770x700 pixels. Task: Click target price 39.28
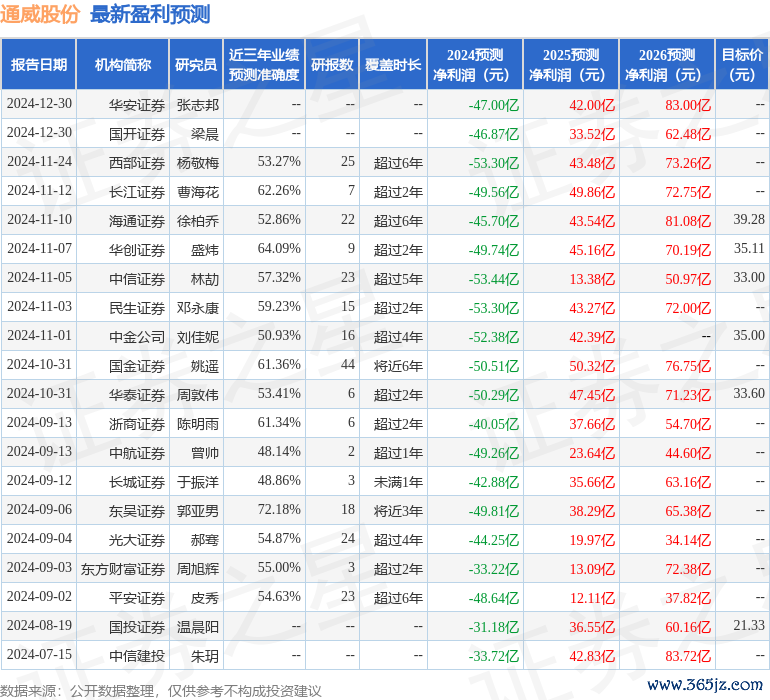[x=749, y=220]
